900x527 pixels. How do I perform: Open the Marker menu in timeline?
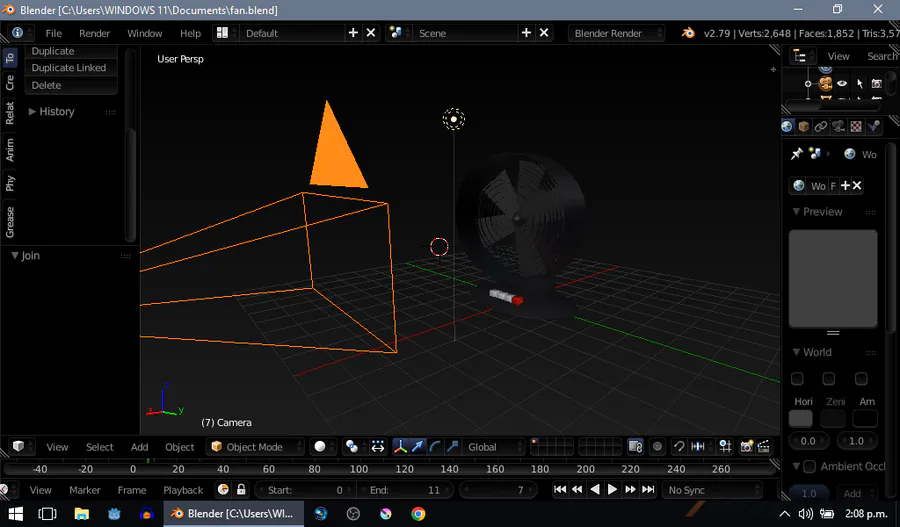tap(85, 490)
